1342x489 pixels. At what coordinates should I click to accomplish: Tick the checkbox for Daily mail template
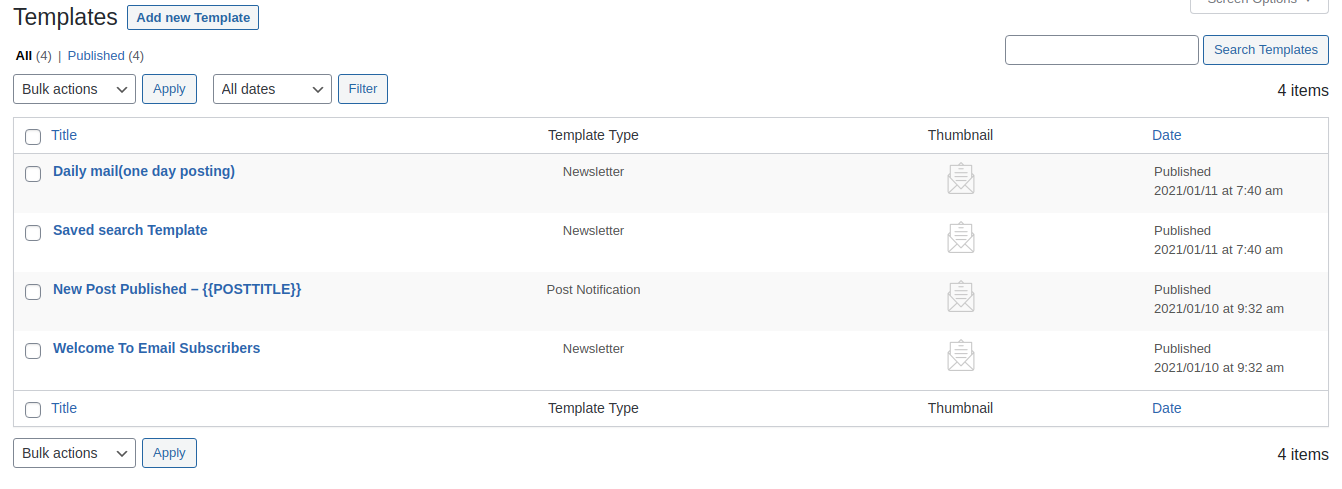33,173
